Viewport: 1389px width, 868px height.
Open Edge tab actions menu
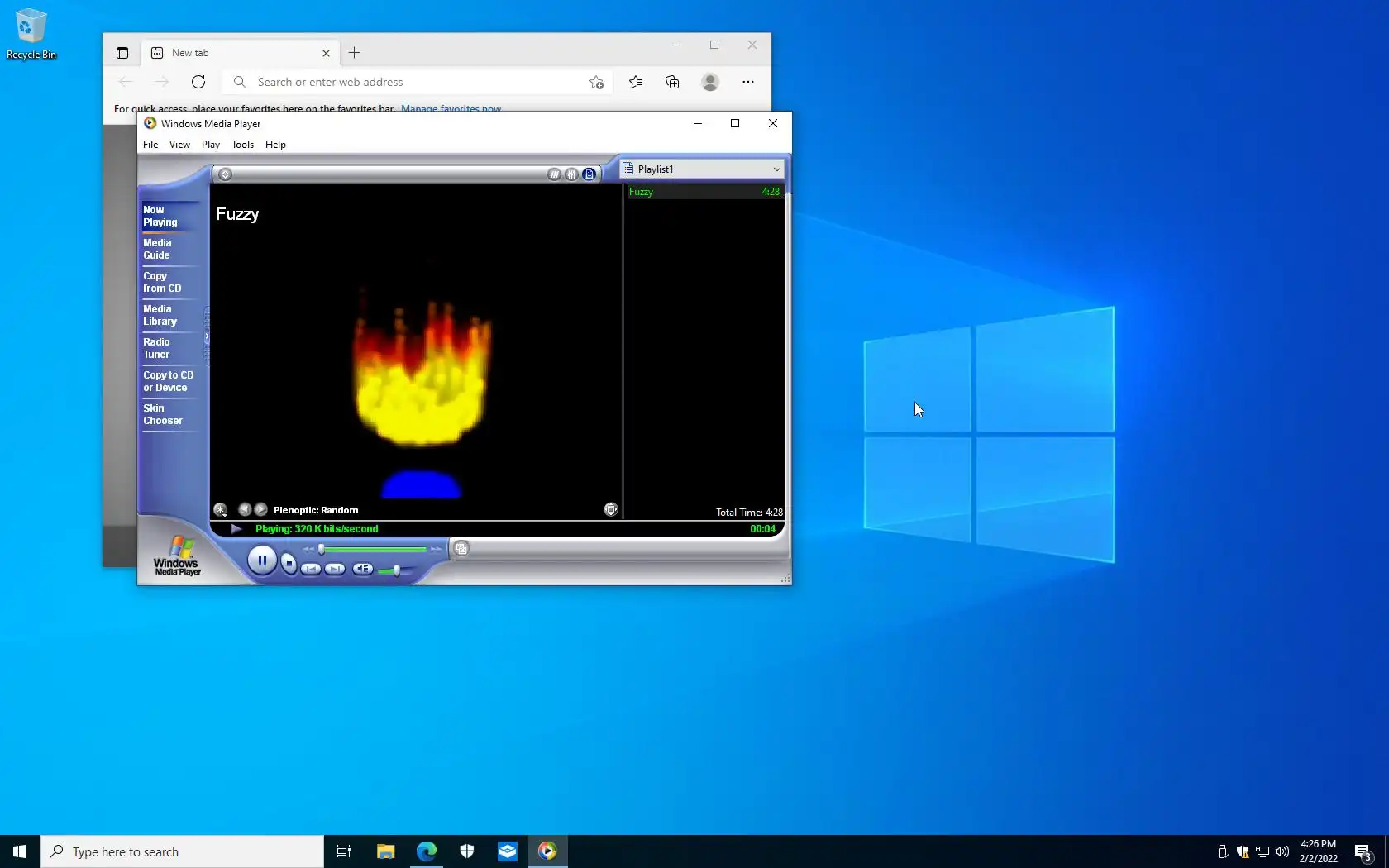tap(122, 53)
